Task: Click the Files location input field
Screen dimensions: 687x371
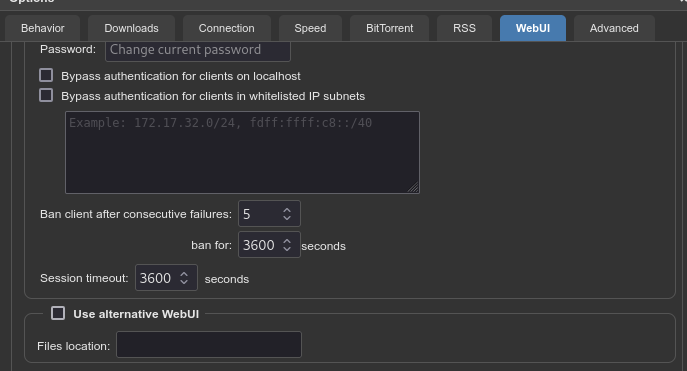Action: coord(209,345)
